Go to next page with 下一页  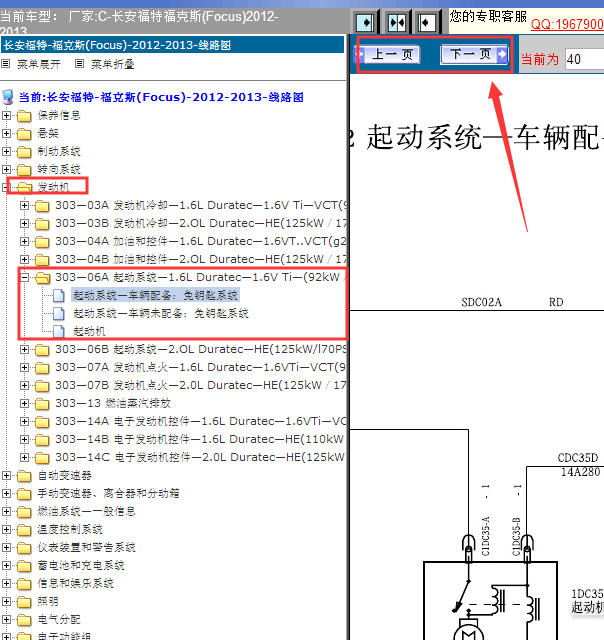click(x=474, y=54)
